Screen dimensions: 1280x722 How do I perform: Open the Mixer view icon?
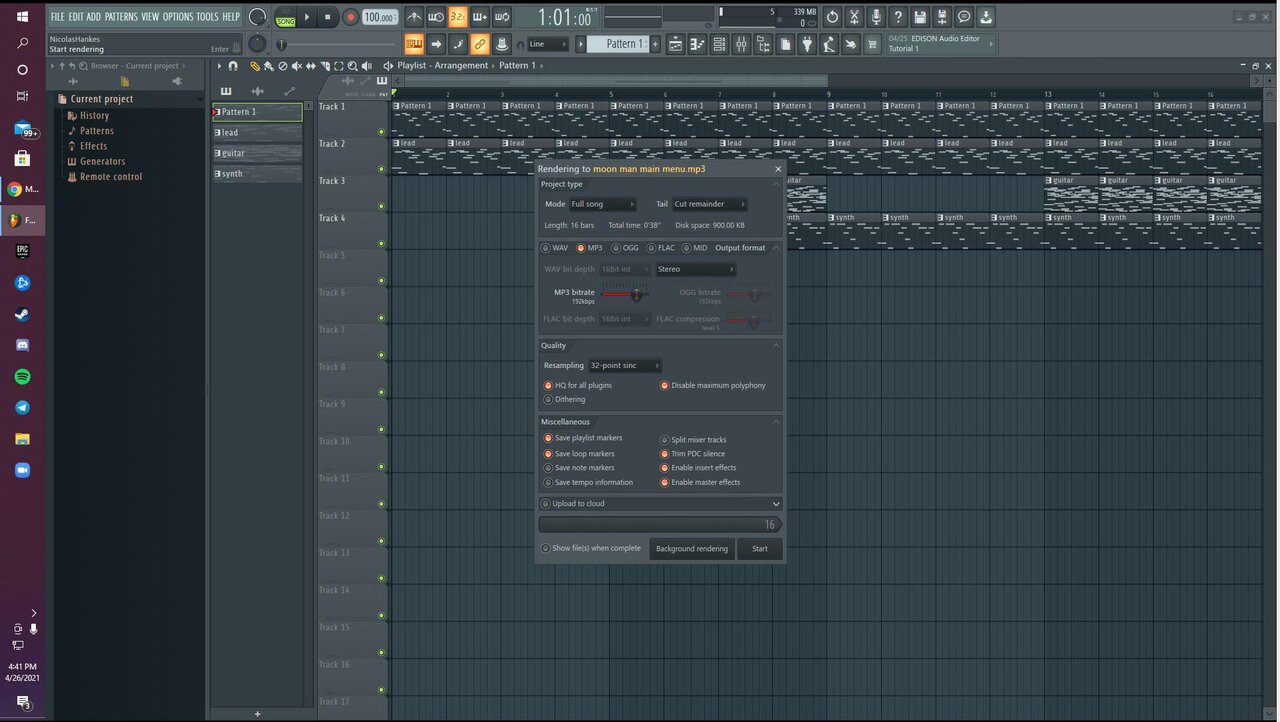pos(741,44)
